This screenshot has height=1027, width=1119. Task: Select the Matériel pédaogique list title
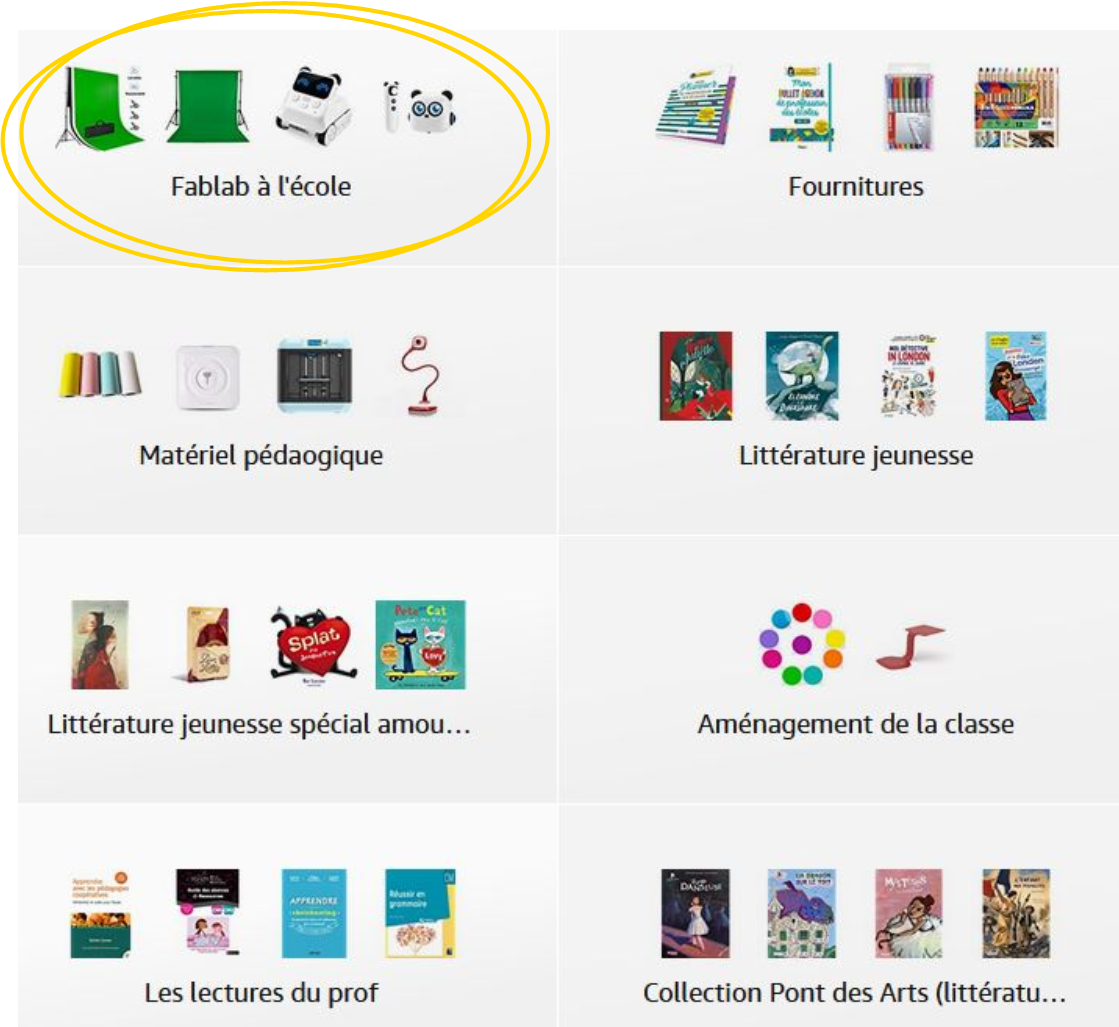click(261, 455)
